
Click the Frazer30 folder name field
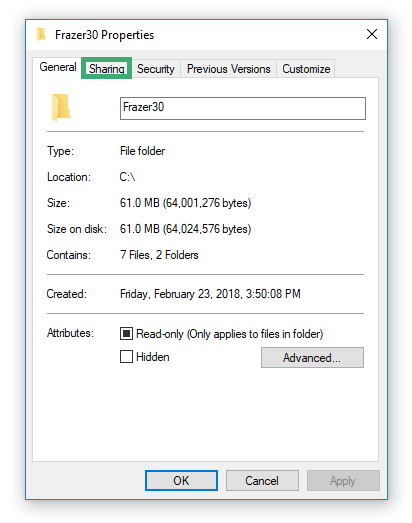[243, 108]
